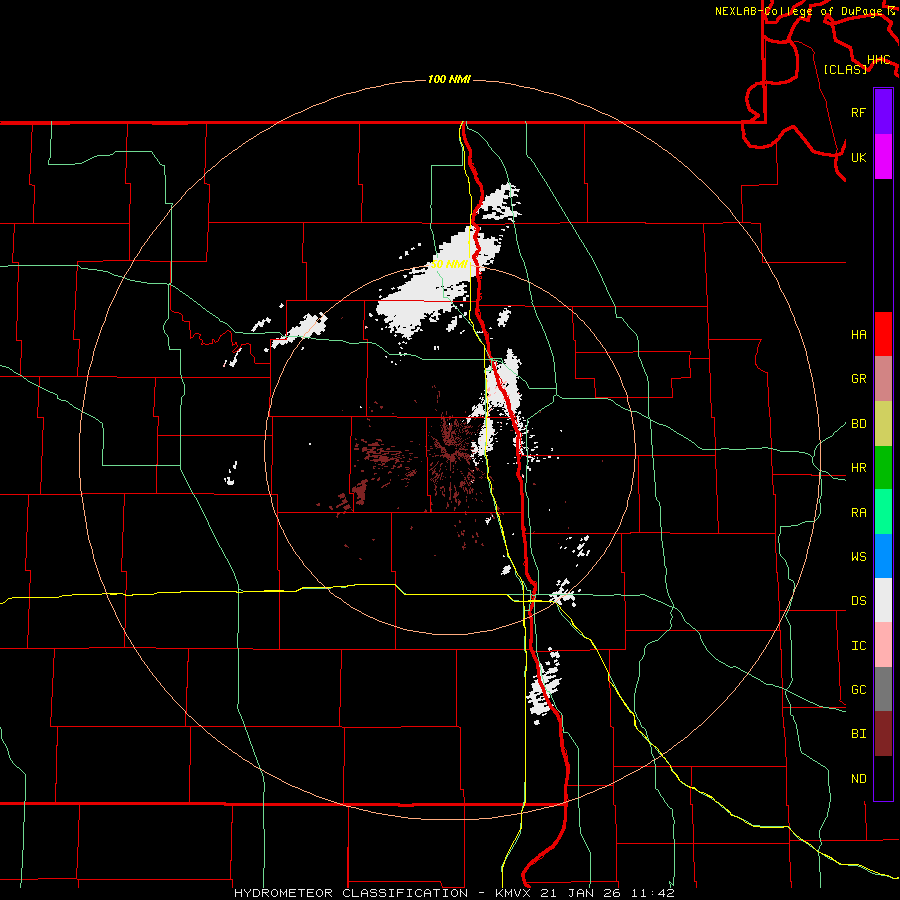Click the HYDROMETEOR CLASSIFICATION title text
This screenshot has height=900, width=900.
coord(351,893)
